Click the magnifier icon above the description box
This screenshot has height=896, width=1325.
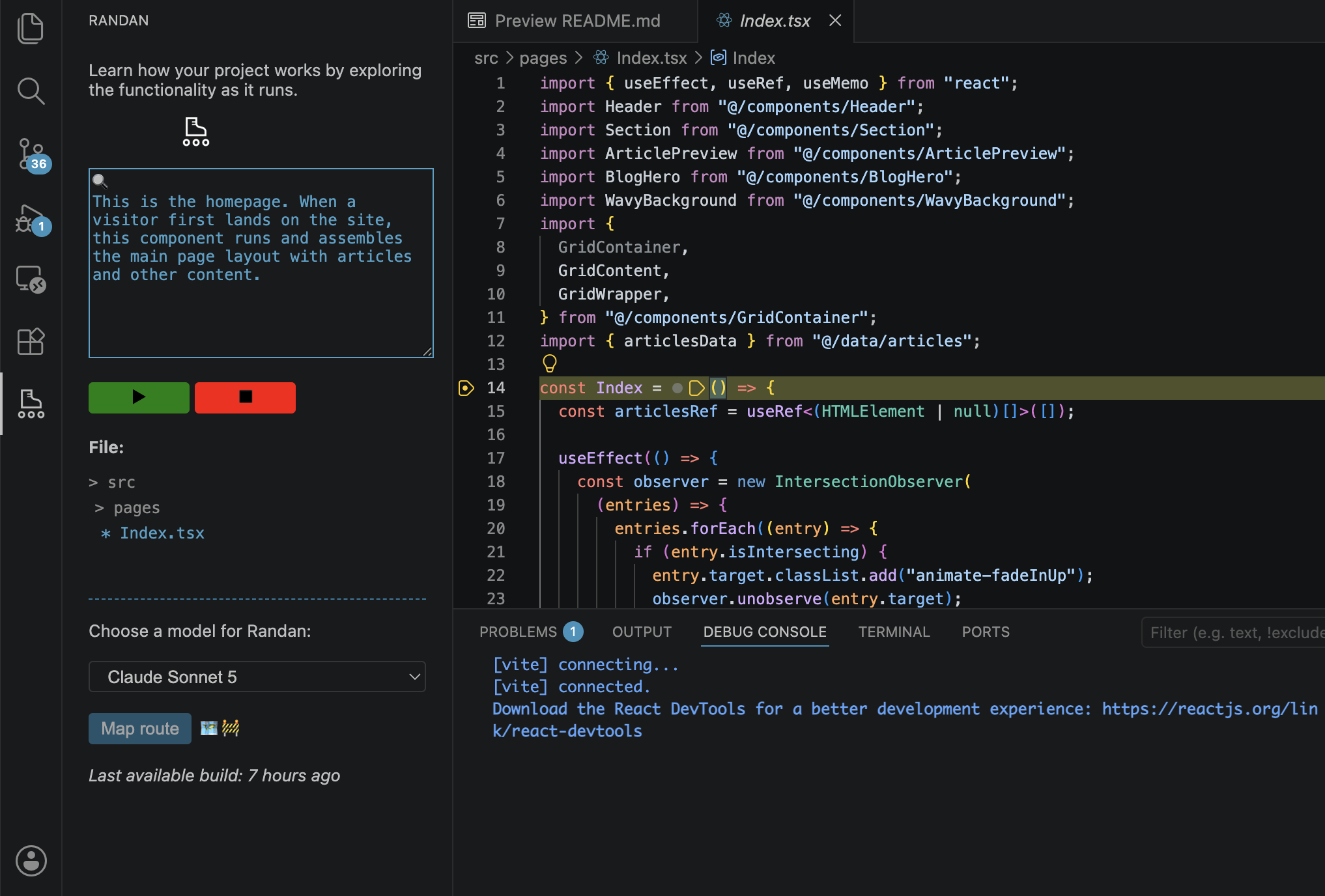coord(100,180)
